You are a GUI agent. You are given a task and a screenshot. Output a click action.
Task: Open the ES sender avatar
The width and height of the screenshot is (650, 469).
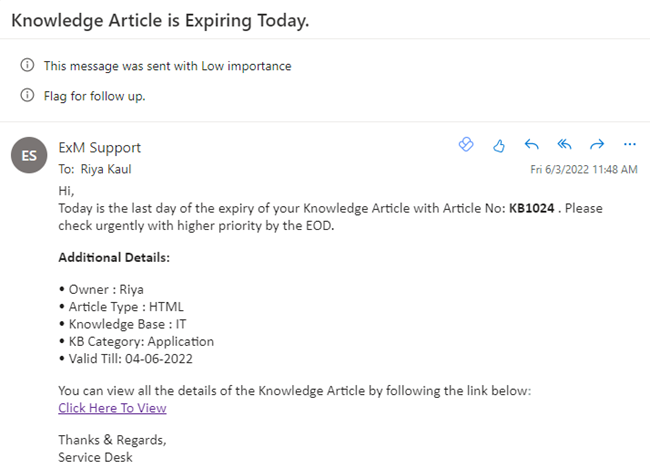tap(29, 155)
